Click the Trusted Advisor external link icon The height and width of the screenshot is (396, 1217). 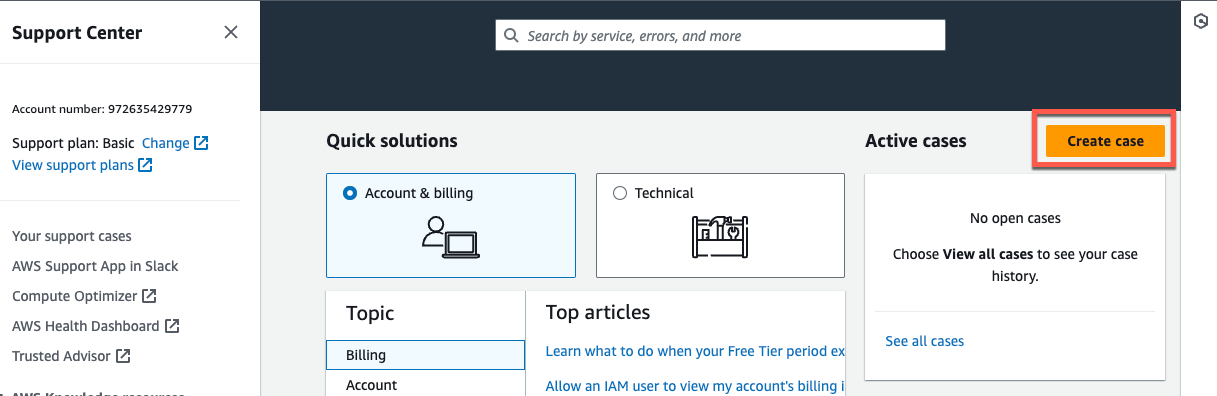[123, 356]
